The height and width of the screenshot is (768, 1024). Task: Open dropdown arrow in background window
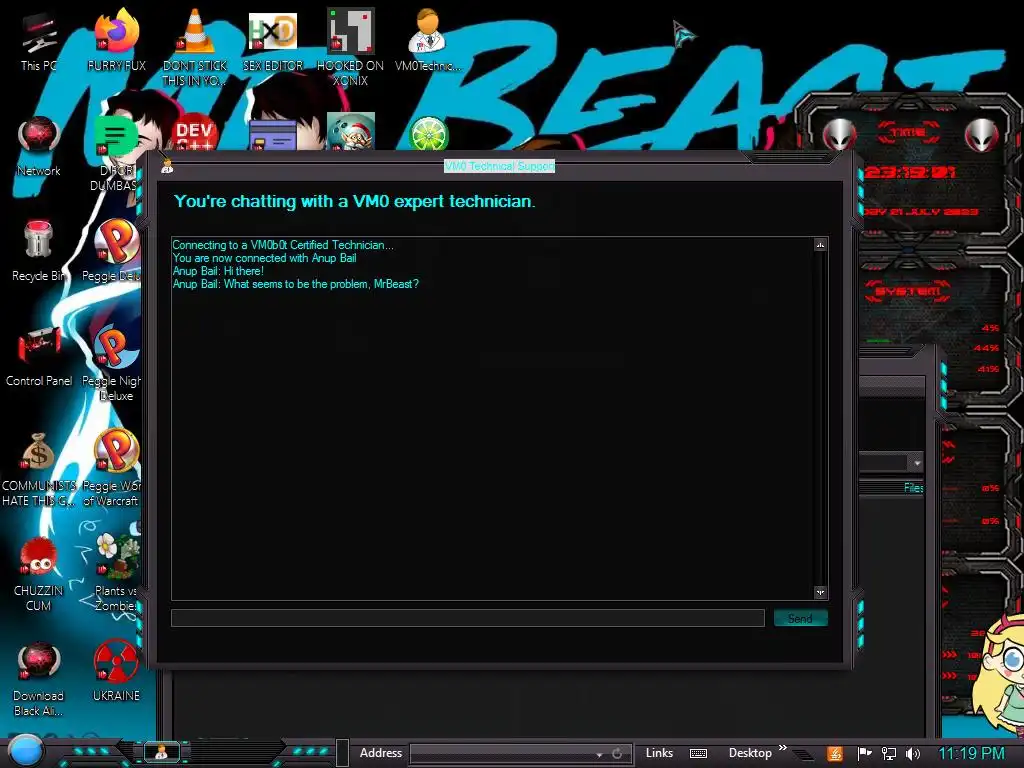(x=917, y=463)
